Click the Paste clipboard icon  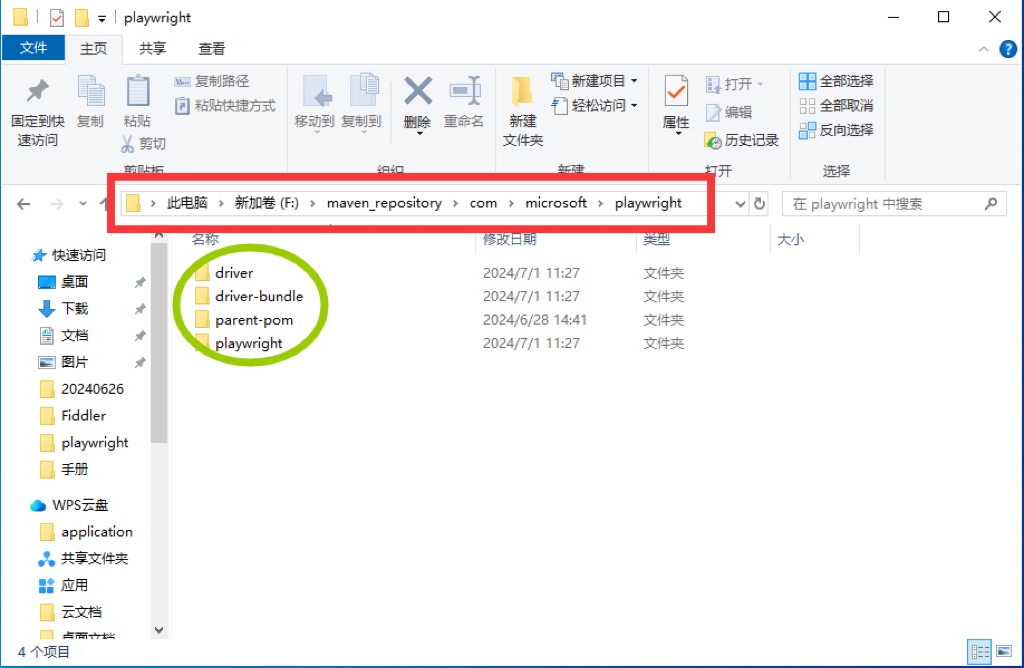(137, 91)
